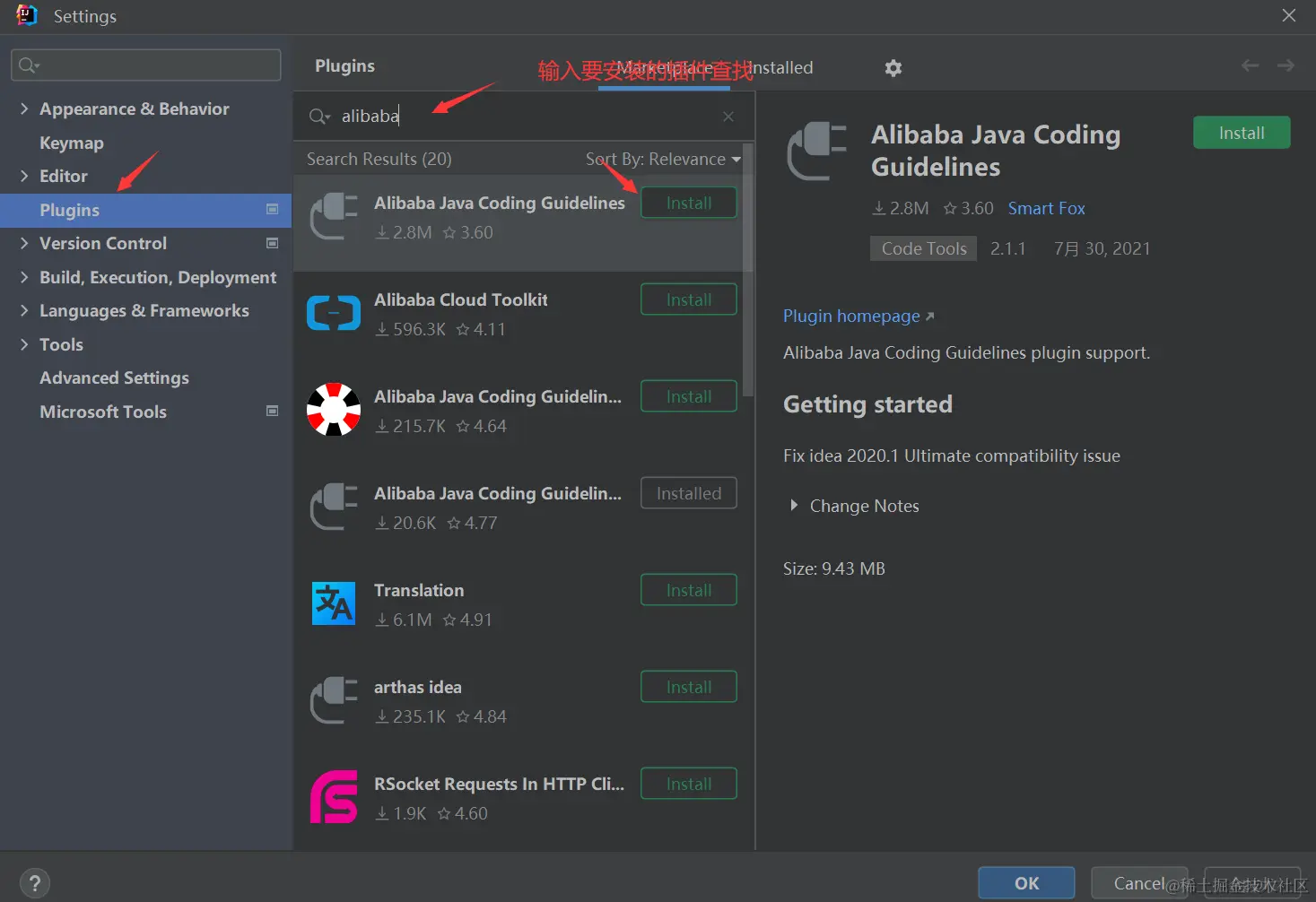This screenshot has height=902, width=1316.
Task: Click the Size: 9.43 MB text
Action: tap(833, 568)
